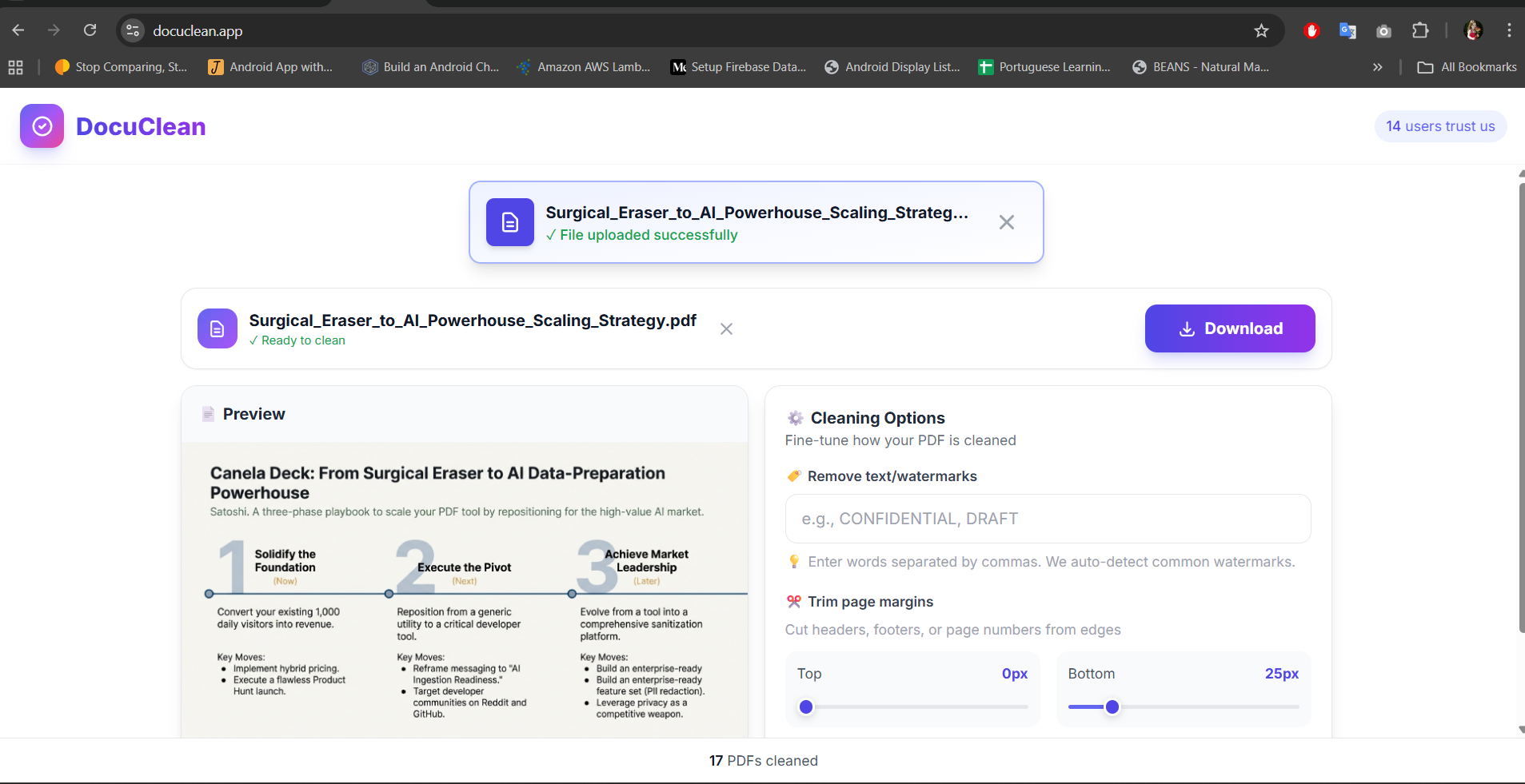Click the browser forward arrow
Viewport: 1525px width, 784px height.
(54, 30)
